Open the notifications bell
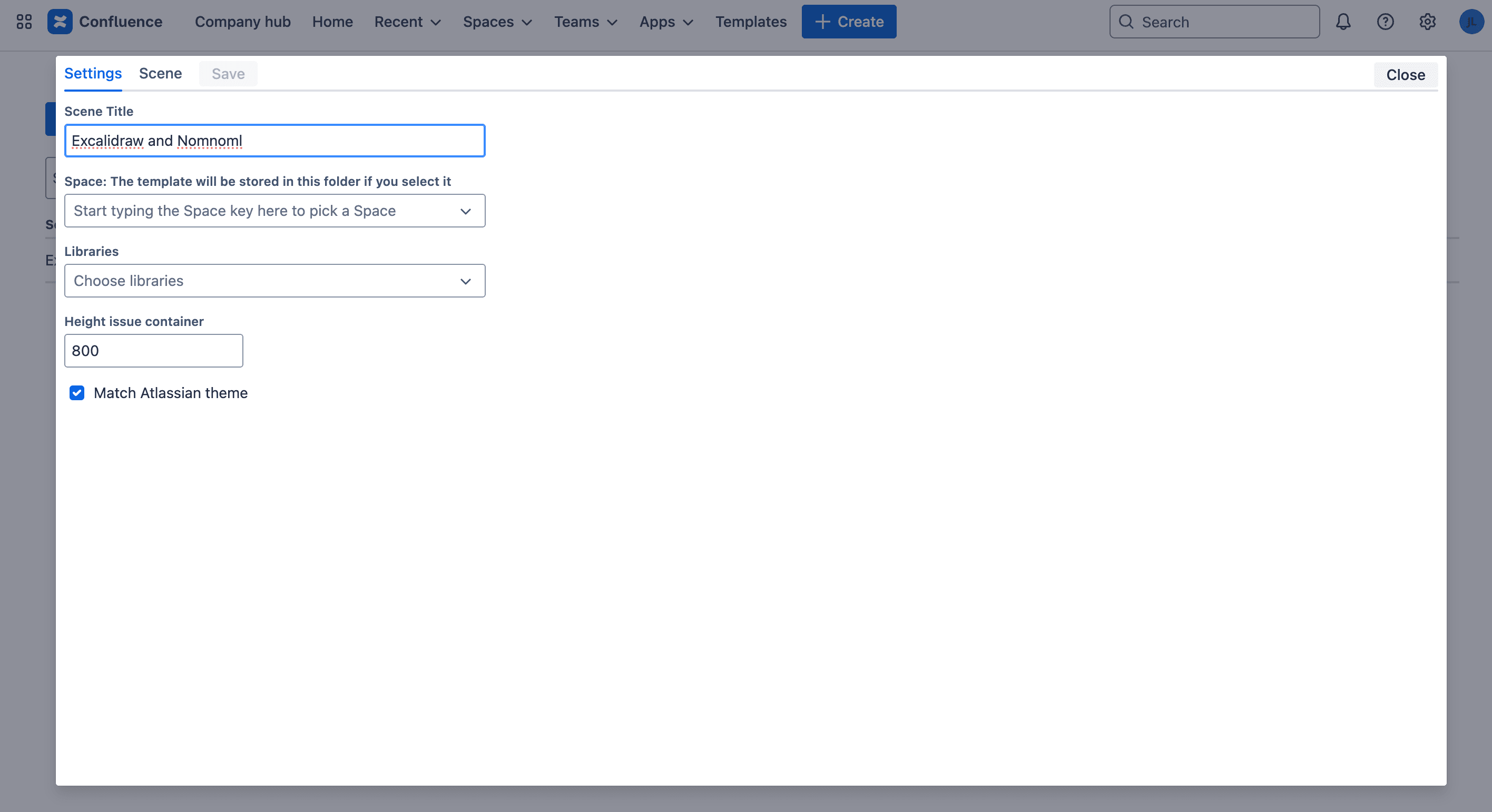1492x812 pixels. (x=1343, y=22)
